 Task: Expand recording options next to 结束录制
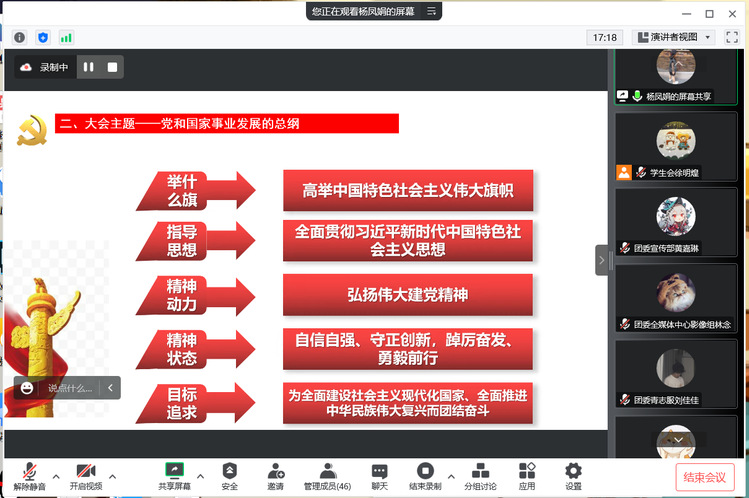[x=451, y=477]
